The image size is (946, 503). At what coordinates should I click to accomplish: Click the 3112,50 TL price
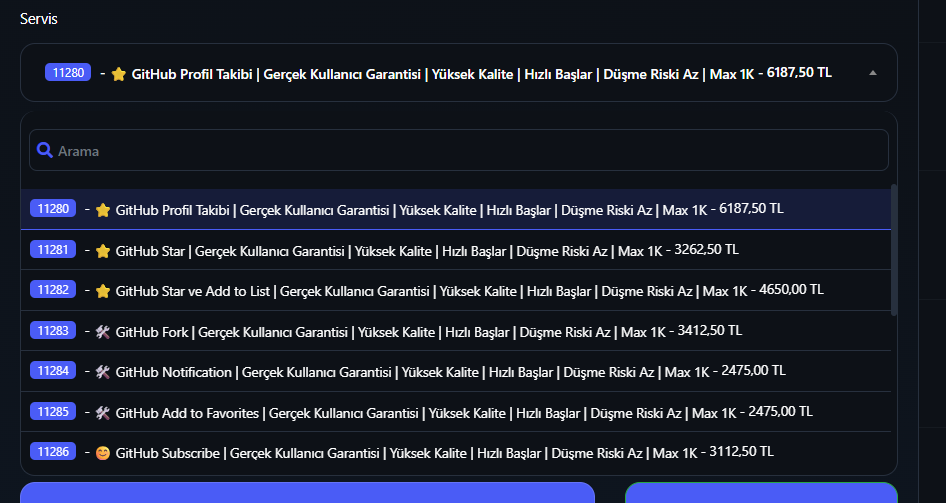[741, 451]
